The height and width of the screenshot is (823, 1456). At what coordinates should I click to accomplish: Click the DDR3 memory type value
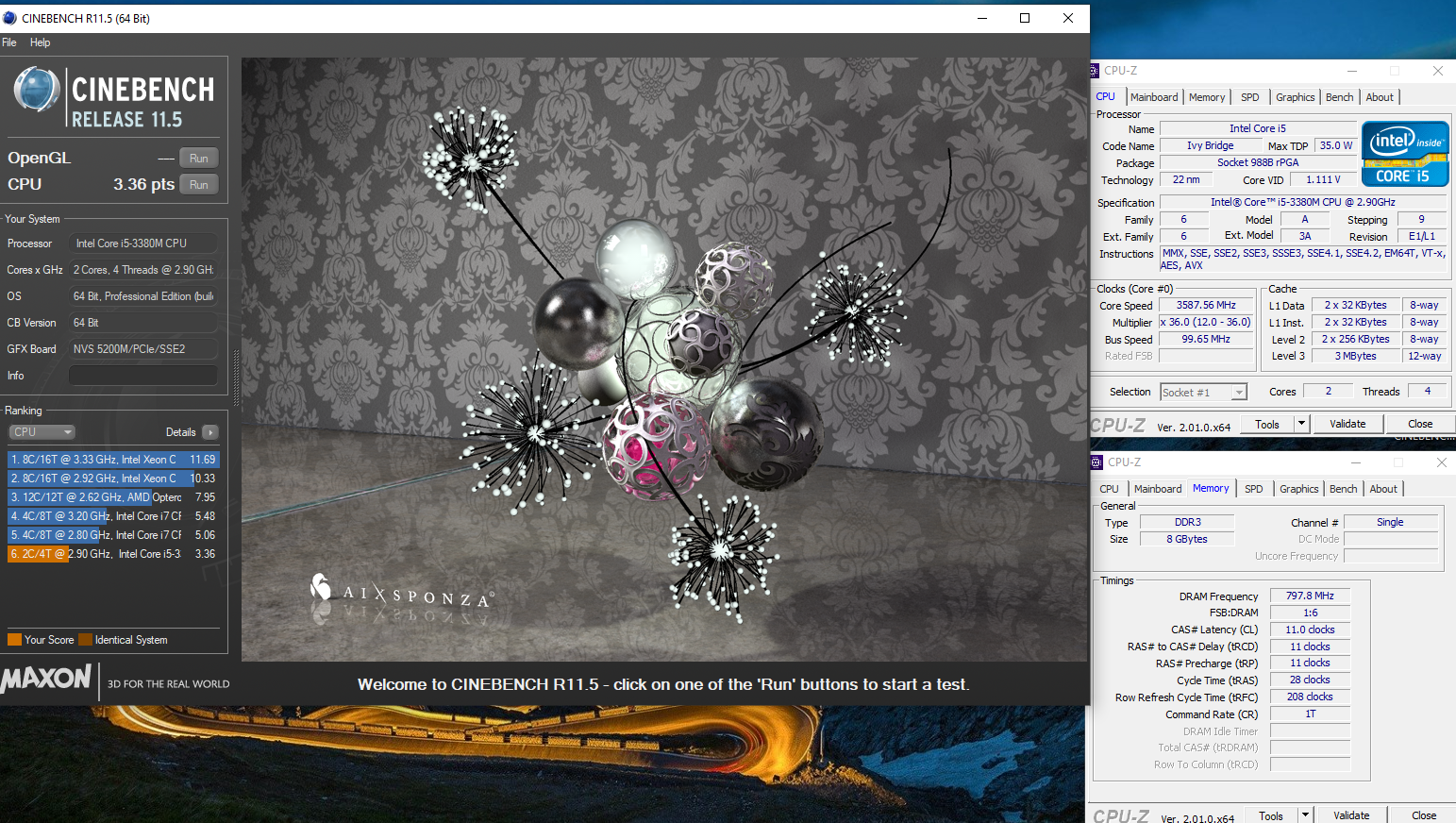1187,522
